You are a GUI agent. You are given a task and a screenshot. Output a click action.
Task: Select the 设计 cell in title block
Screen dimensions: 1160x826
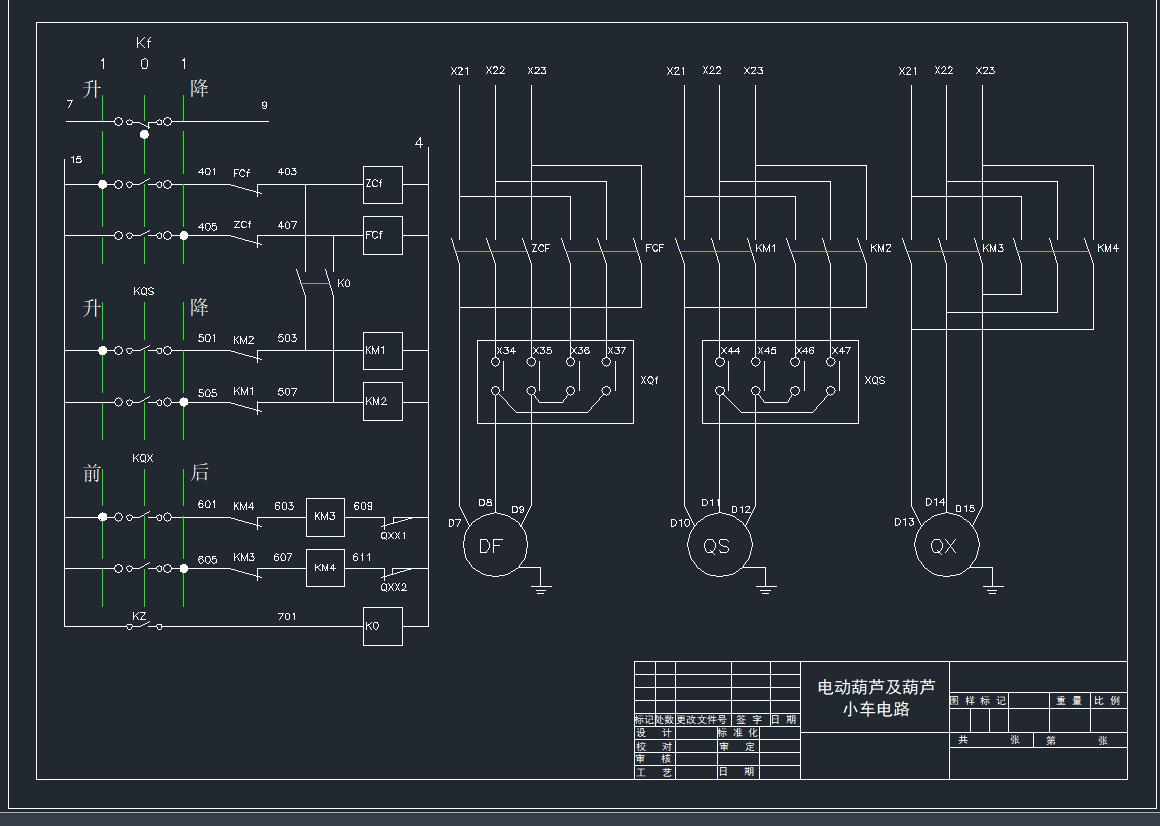(654, 733)
